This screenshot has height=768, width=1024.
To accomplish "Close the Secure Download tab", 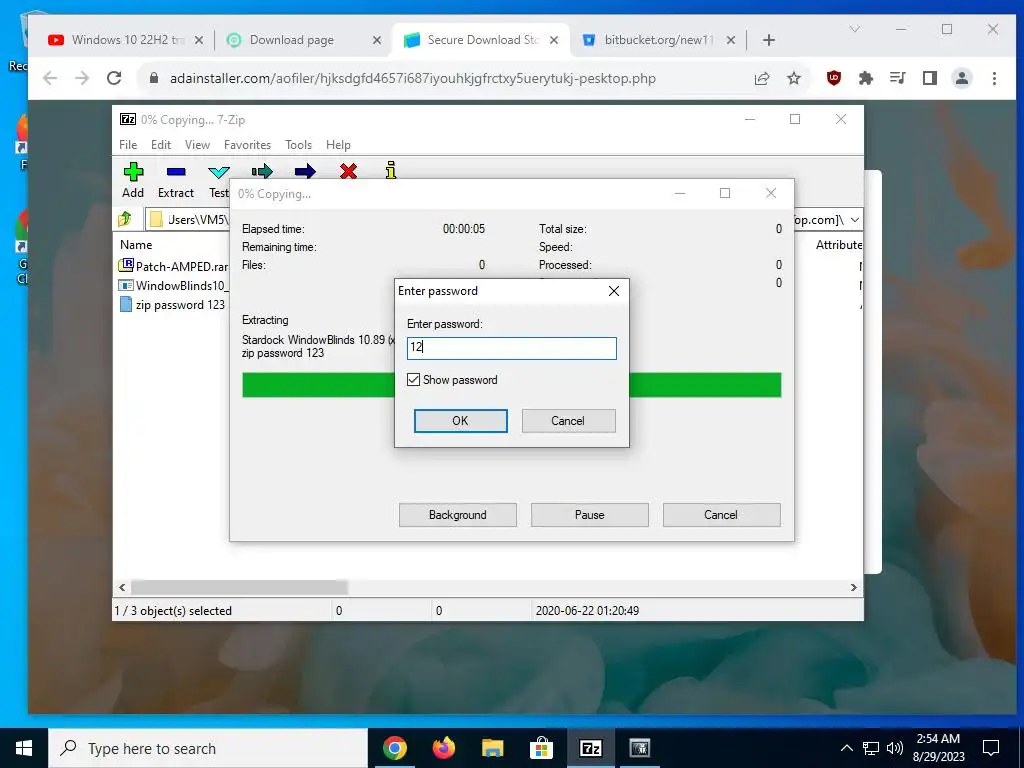I will pyautogui.click(x=554, y=40).
